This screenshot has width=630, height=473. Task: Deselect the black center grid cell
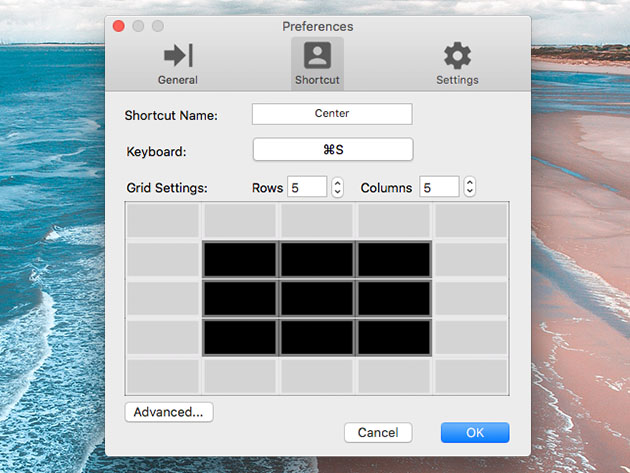tap(317, 298)
